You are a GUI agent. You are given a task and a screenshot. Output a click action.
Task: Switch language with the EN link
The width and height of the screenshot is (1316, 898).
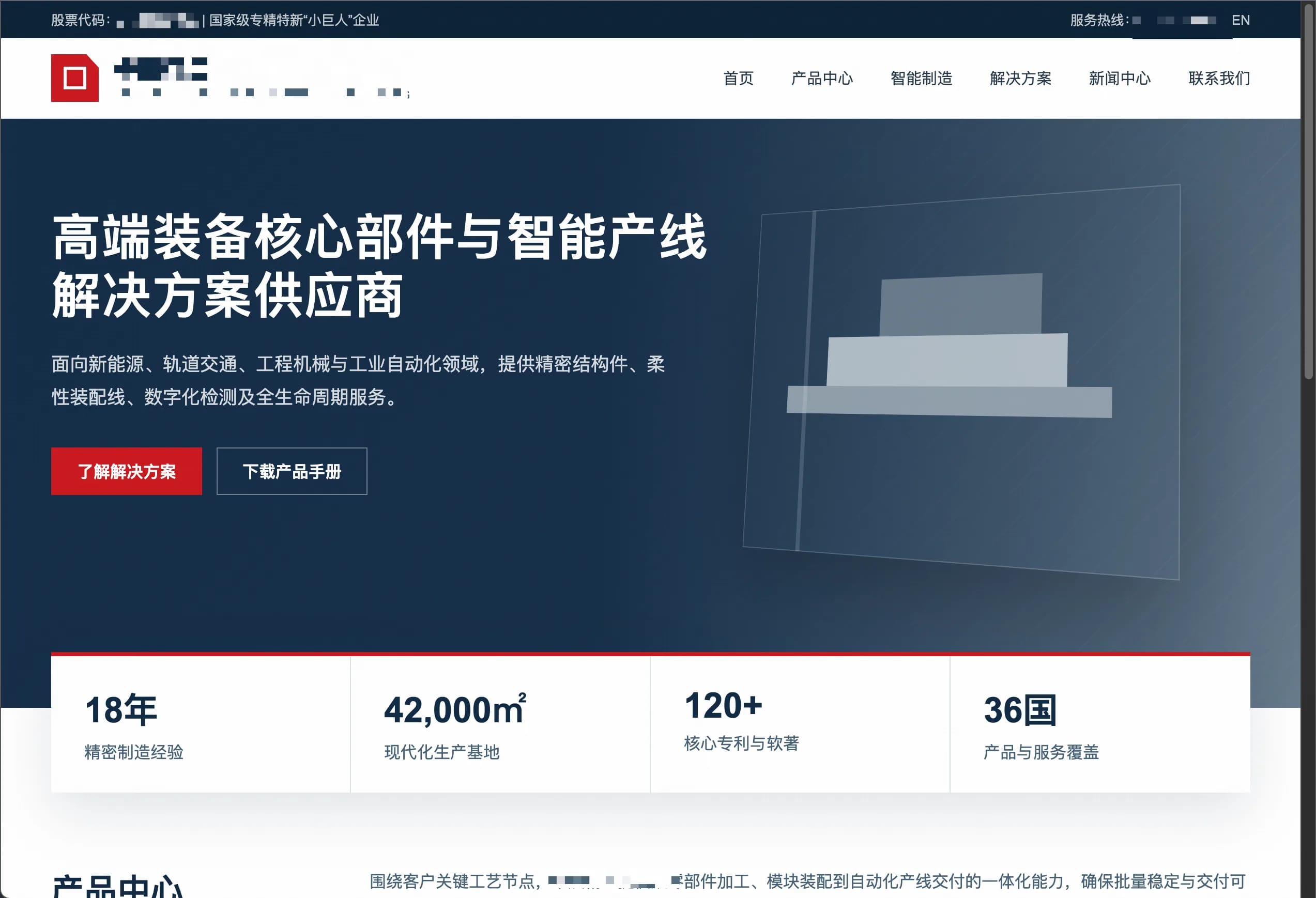(1241, 20)
